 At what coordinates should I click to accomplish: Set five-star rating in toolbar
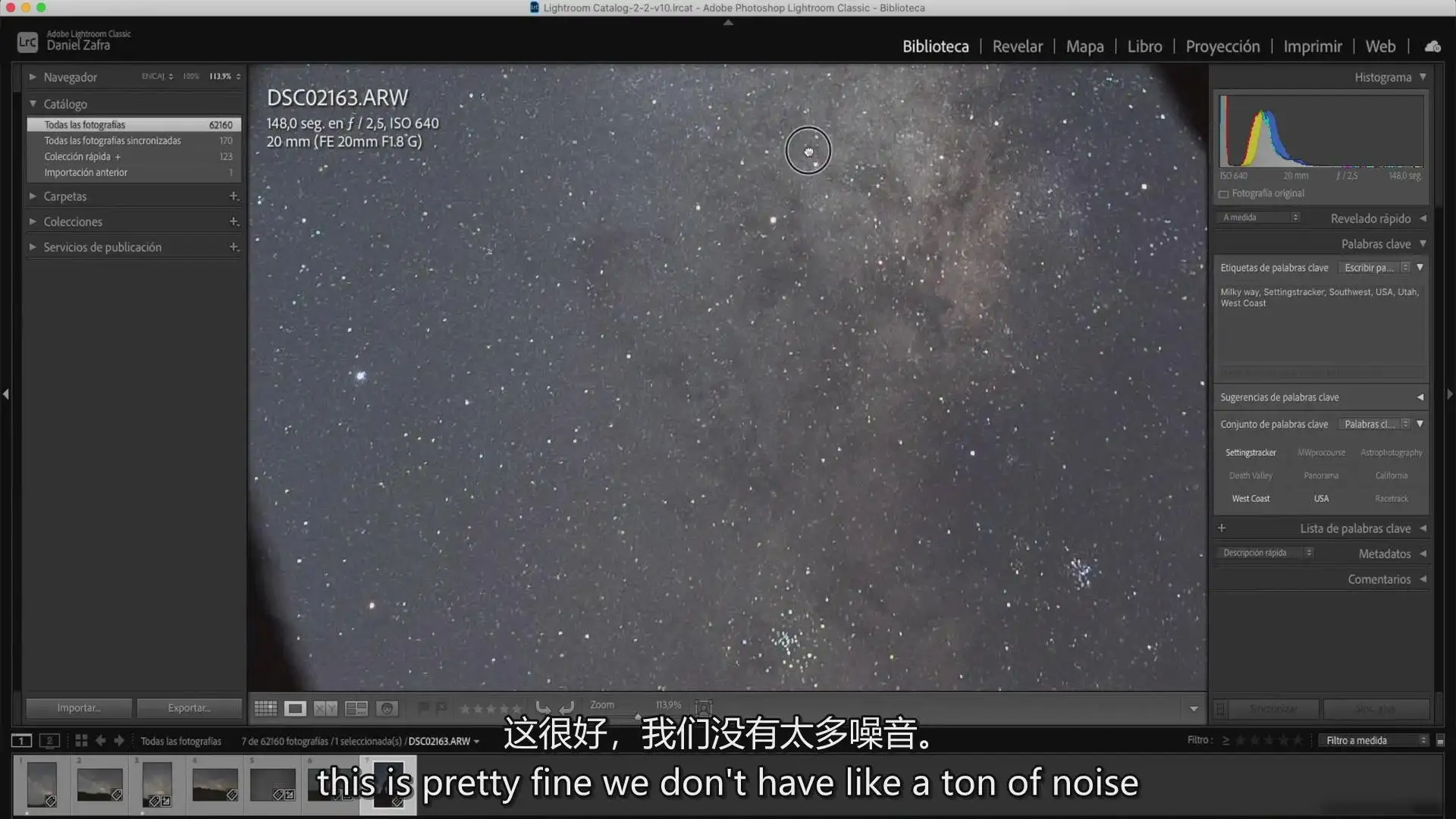pos(517,709)
